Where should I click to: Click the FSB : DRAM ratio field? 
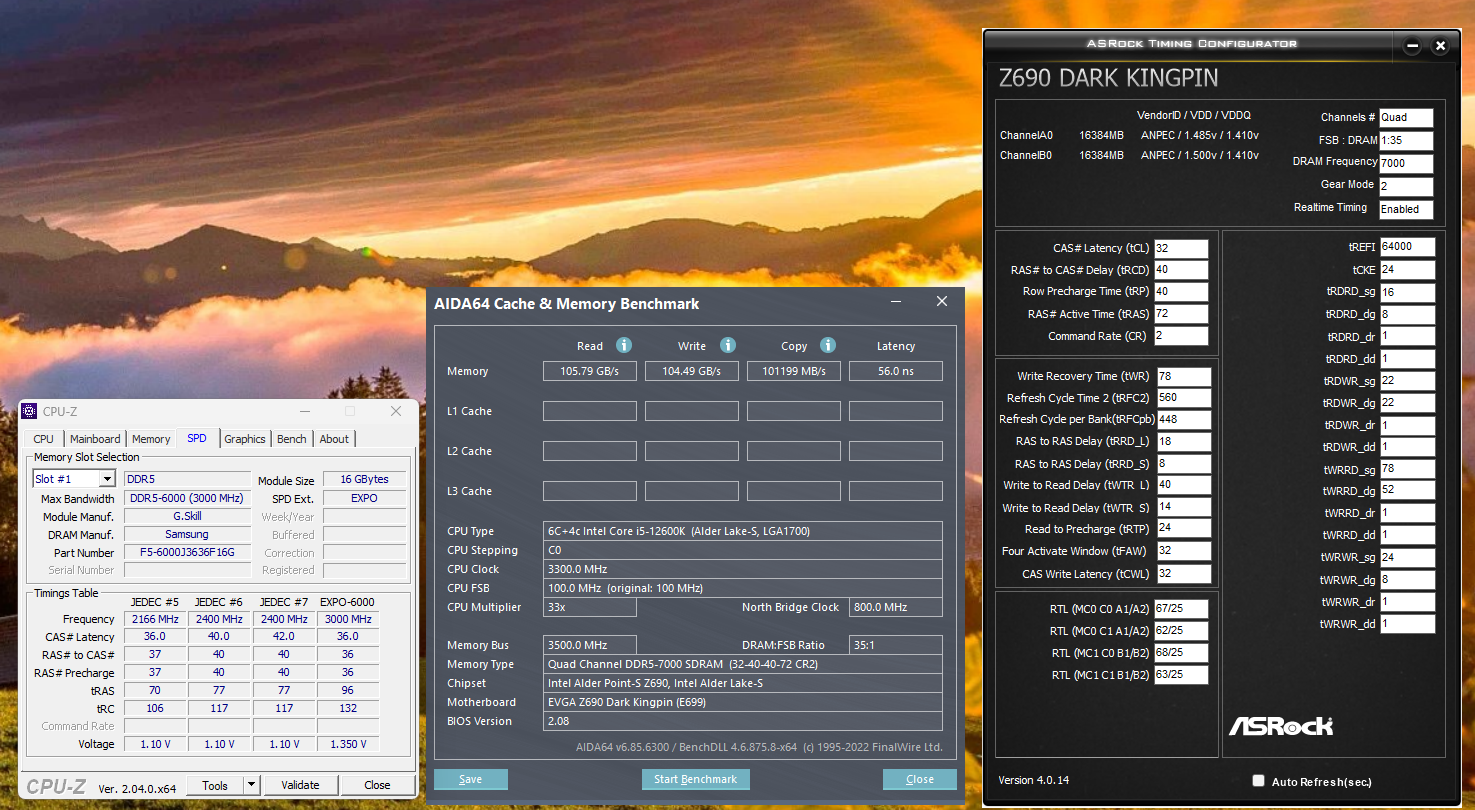tap(1406, 141)
